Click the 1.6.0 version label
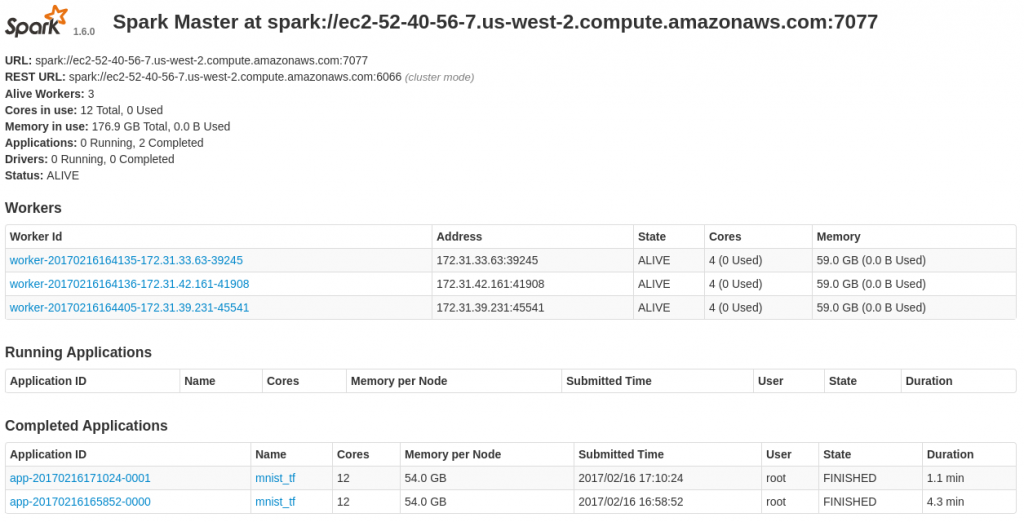1024x522 pixels. [84, 31]
